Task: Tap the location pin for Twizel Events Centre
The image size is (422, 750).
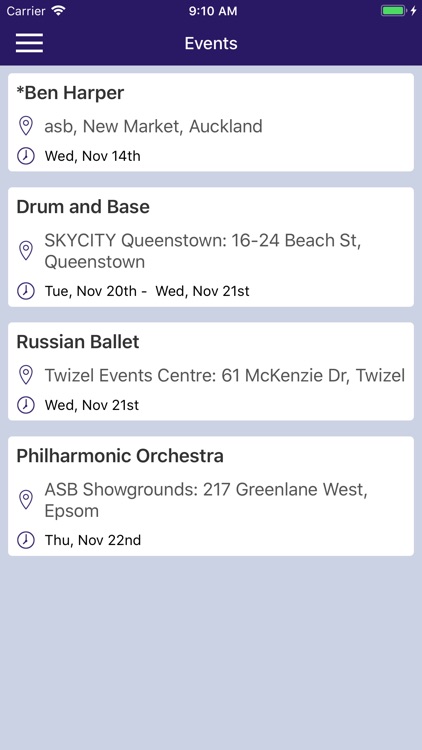Action: (x=25, y=375)
